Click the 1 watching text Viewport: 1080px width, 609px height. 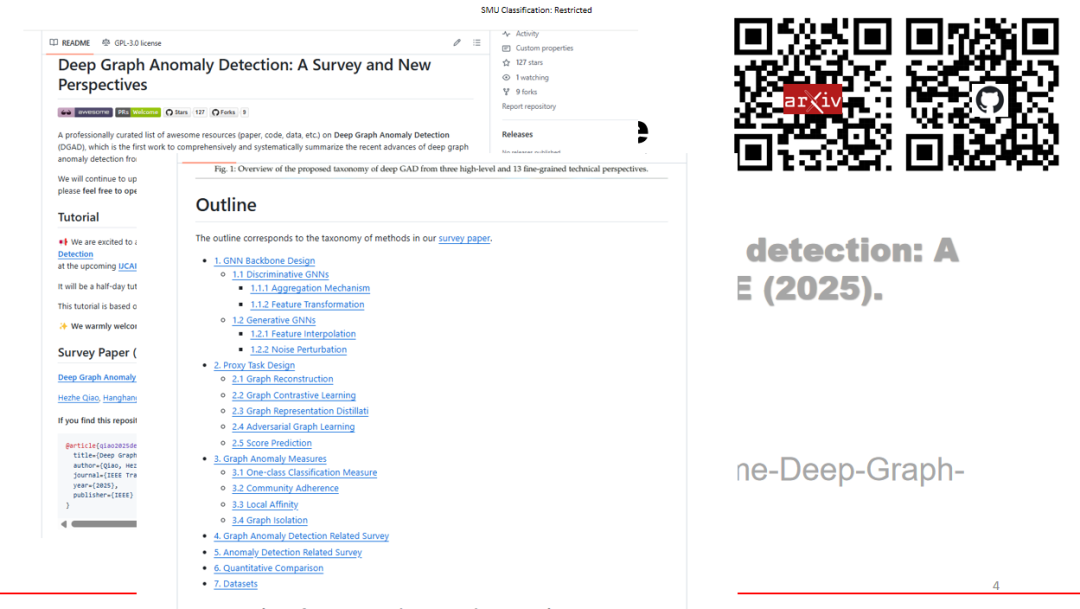[x=532, y=77]
